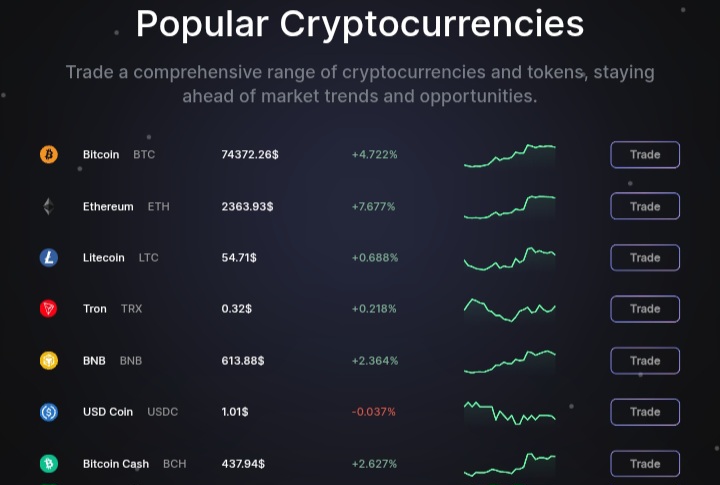The height and width of the screenshot is (485, 720).
Task: Open the Bitcoin price sparkline chart
Action: [x=509, y=155]
